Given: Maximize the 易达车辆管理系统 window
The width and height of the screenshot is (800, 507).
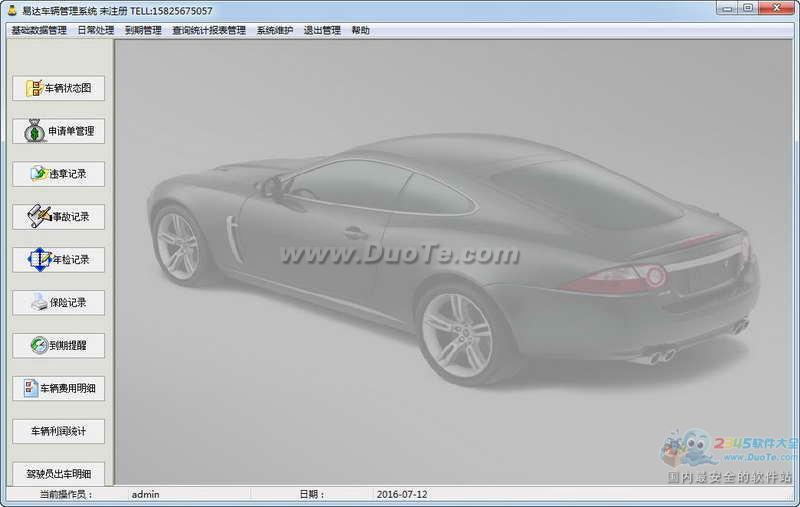Looking at the screenshot, I should [748, 9].
